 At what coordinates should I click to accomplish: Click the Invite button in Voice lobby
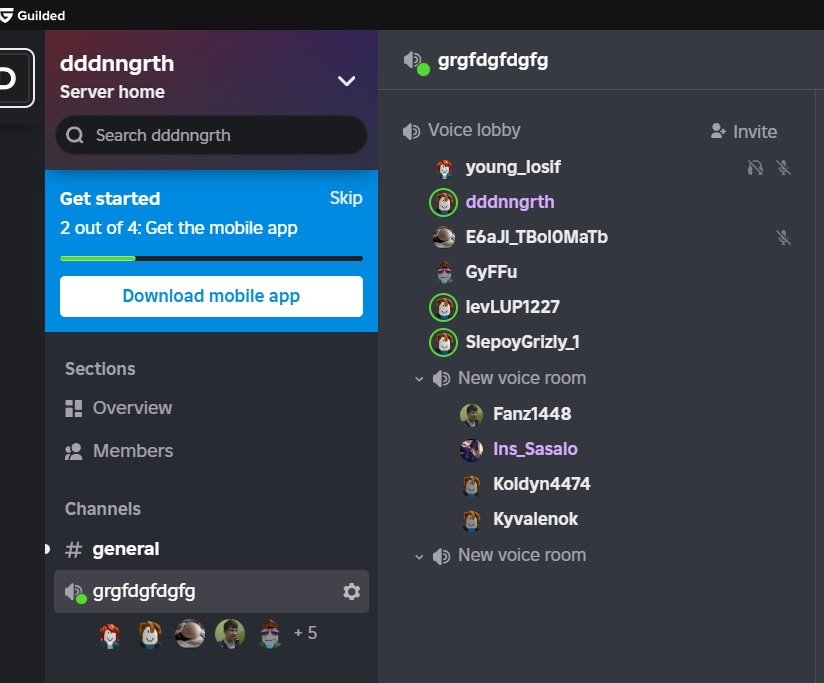743,132
